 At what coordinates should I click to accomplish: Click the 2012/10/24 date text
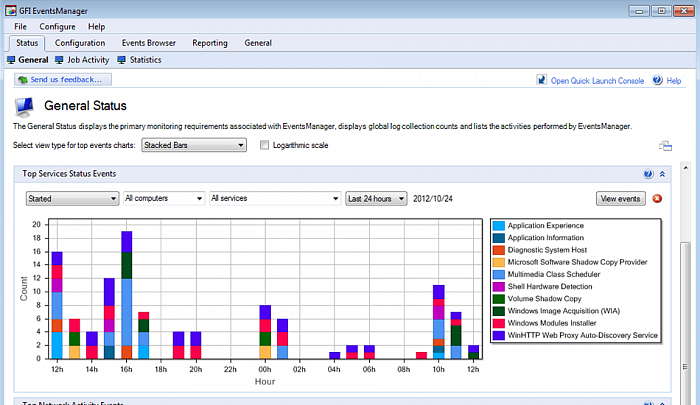coord(433,199)
